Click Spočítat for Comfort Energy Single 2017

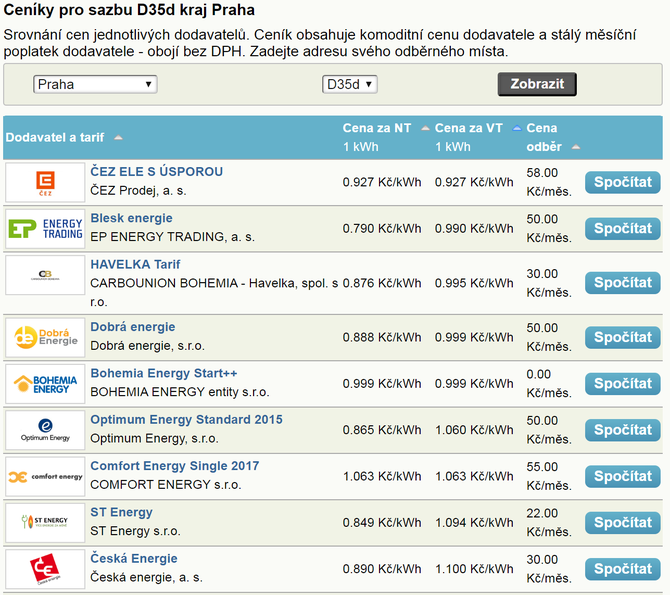623,477
